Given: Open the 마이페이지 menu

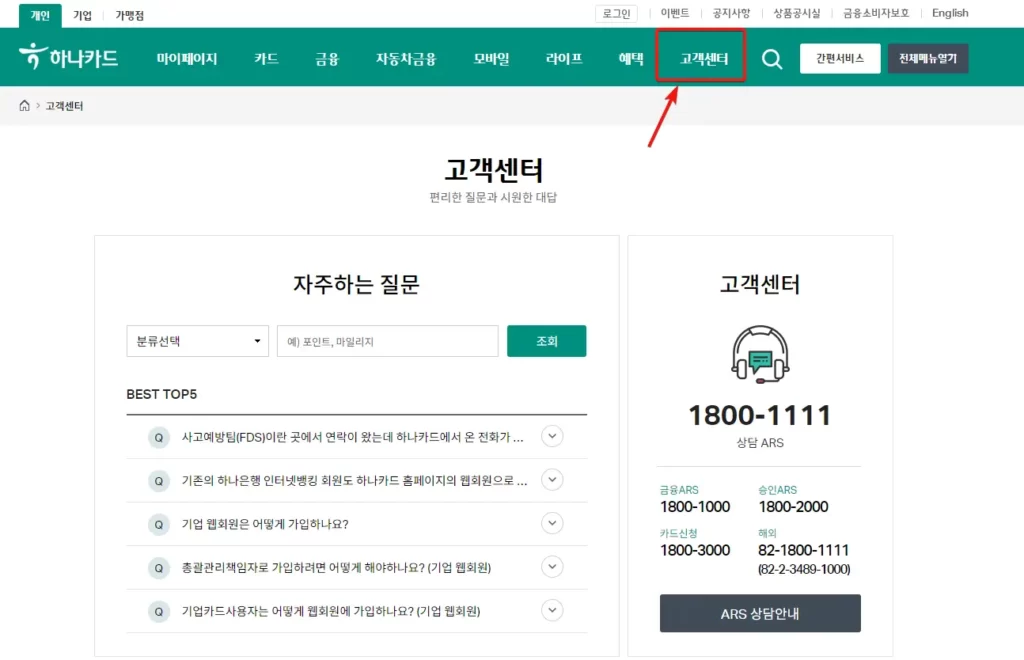Looking at the screenshot, I should [187, 59].
